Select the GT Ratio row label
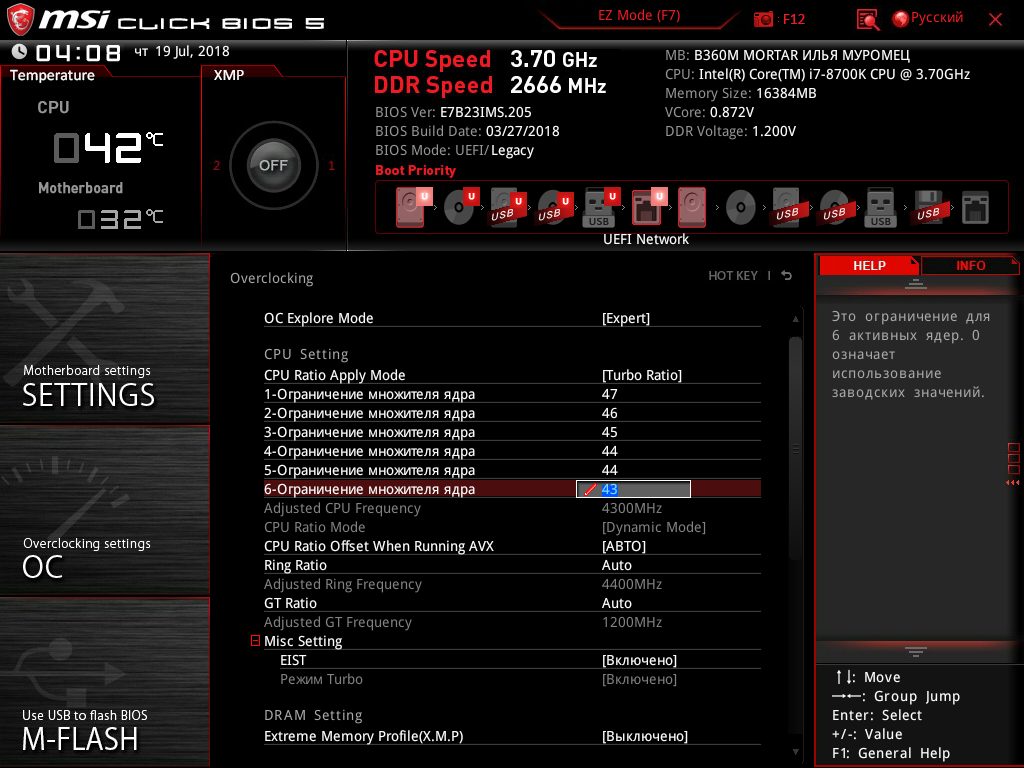Image resolution: width=1024 pixels, height=768 pixels. click(290, 603)
